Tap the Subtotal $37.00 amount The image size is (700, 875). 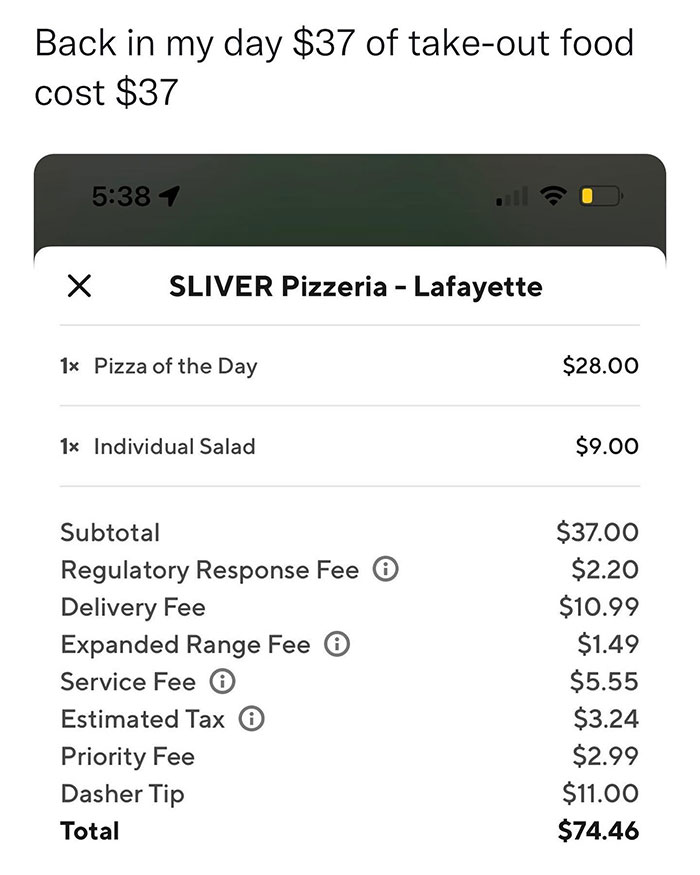(x=597, y=532)
